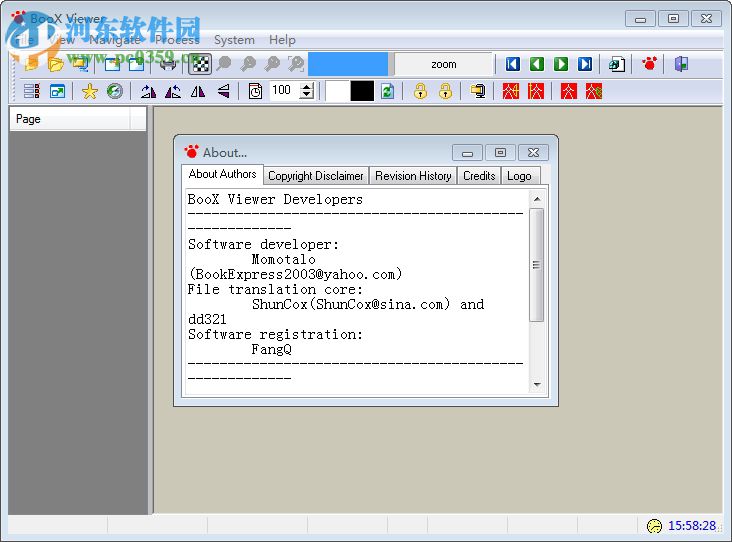Image resolution: width=732 pixels, height=542 pixels.
Task: Click About text scrollbar down arrow
Action: [x=537, y=385]
